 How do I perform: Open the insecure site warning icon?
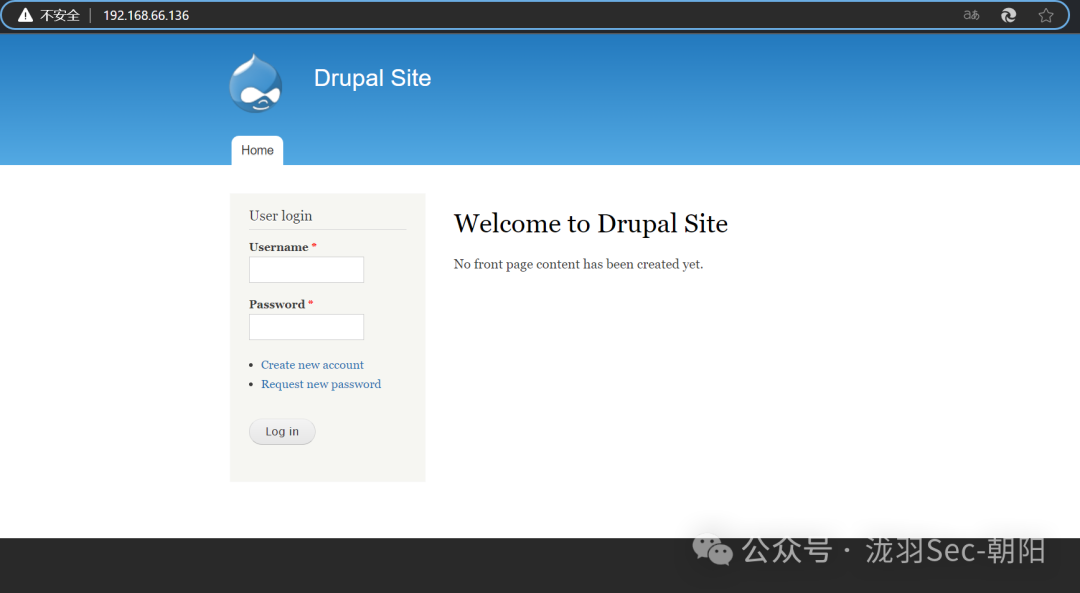click(25, 15)
